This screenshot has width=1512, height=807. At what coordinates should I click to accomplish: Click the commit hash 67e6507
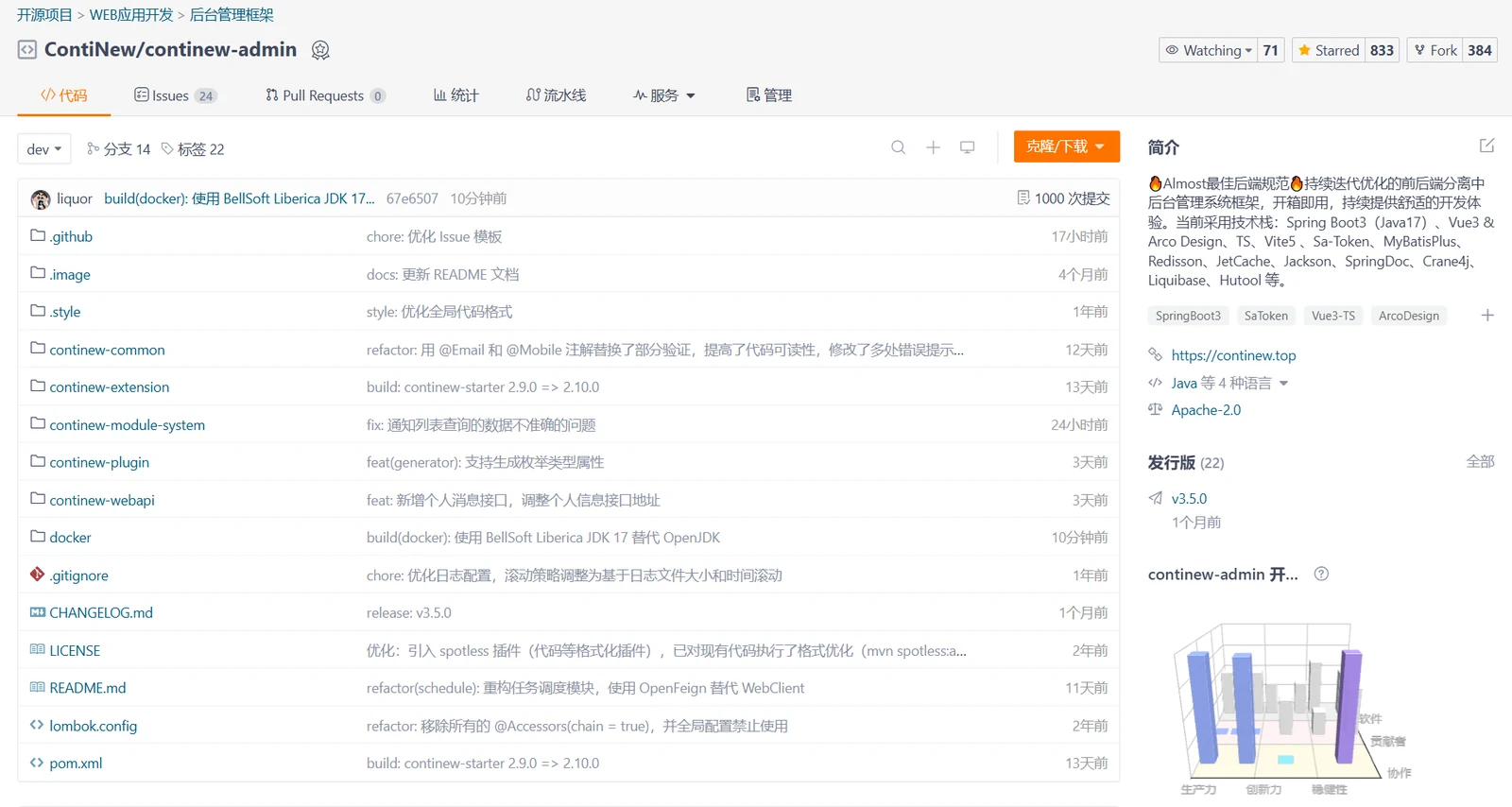[412, 198]
